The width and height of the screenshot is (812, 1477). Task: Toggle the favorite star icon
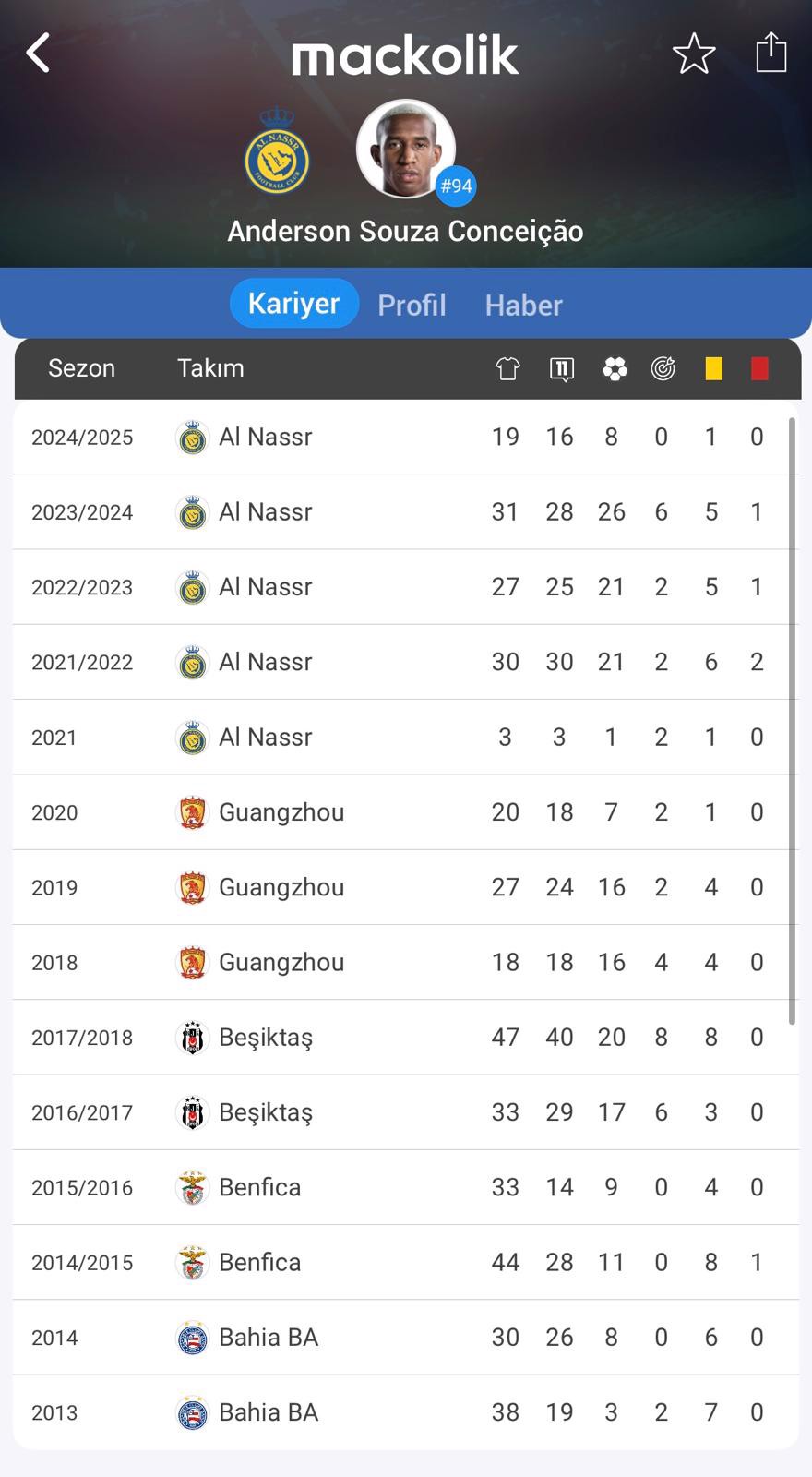coord(694,53)
